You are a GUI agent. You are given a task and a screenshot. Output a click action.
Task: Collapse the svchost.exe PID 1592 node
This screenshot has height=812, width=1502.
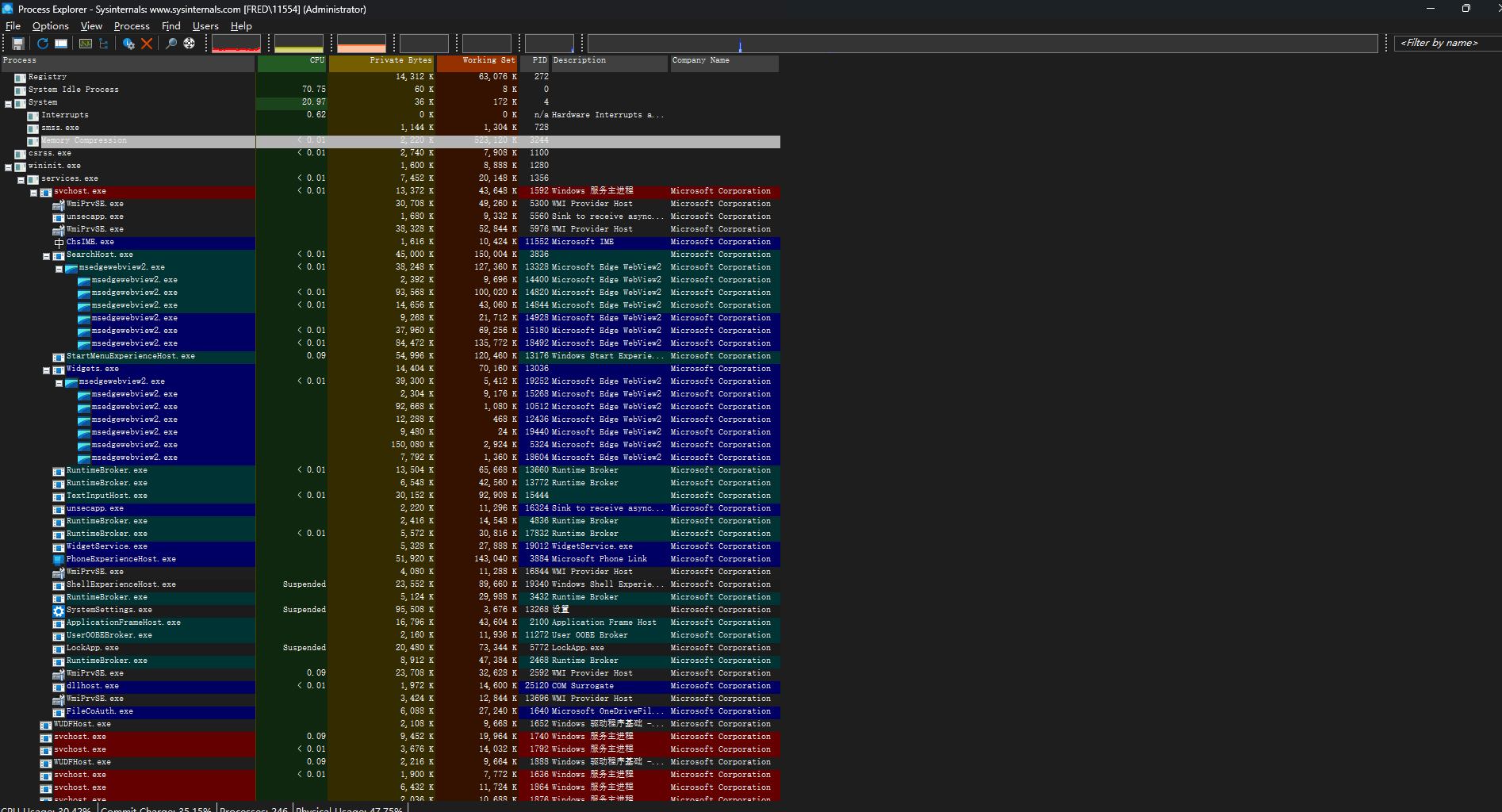[x=34, y=193]
